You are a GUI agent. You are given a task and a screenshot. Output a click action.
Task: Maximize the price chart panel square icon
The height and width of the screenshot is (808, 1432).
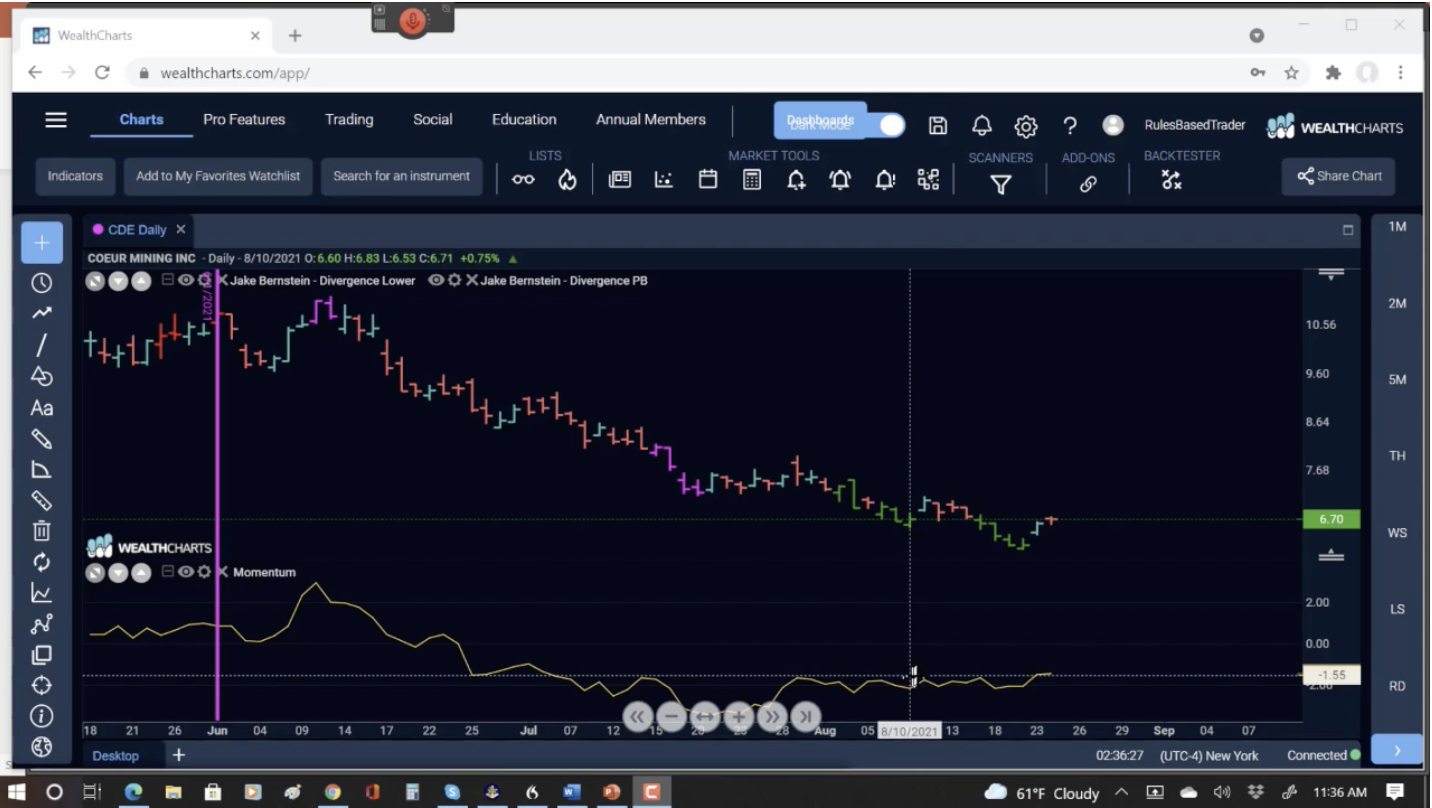point(1347,230)
